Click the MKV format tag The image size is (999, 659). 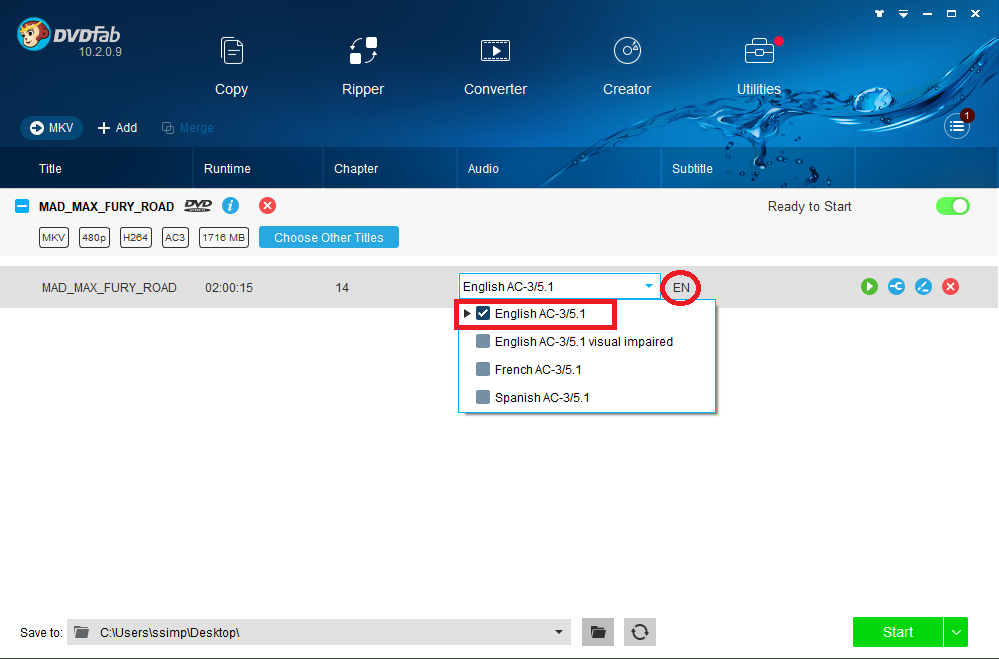pyautogui.click(x=54, y=237)
